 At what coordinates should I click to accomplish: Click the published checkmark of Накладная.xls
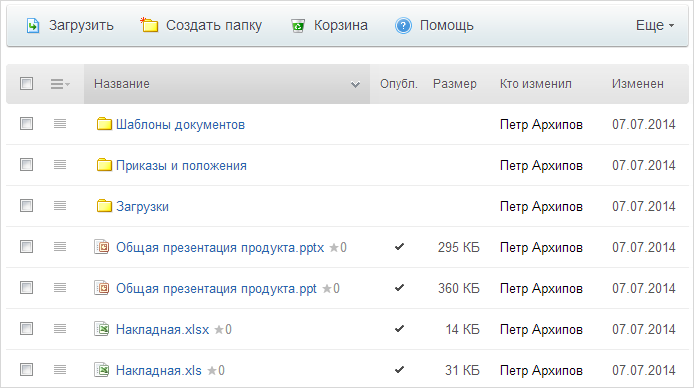(x=399, y=369)
